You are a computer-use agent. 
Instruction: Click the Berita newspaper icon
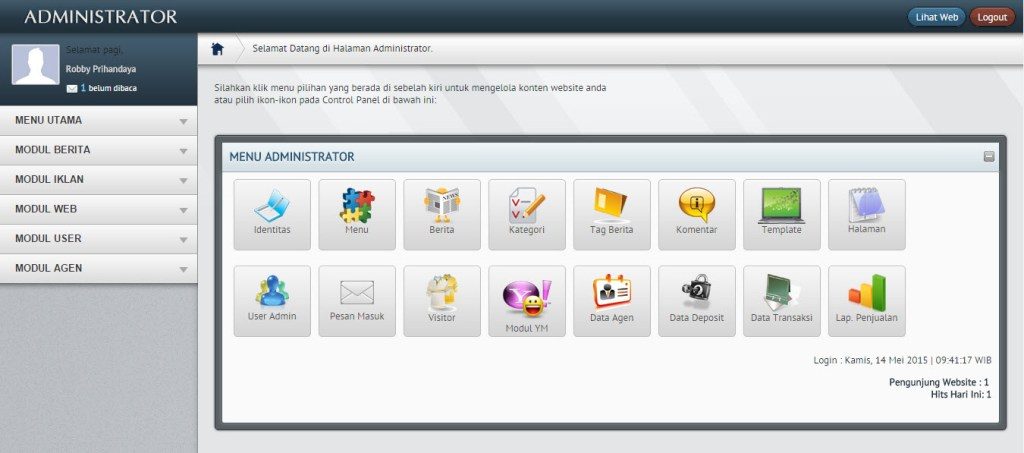point(442,214)
